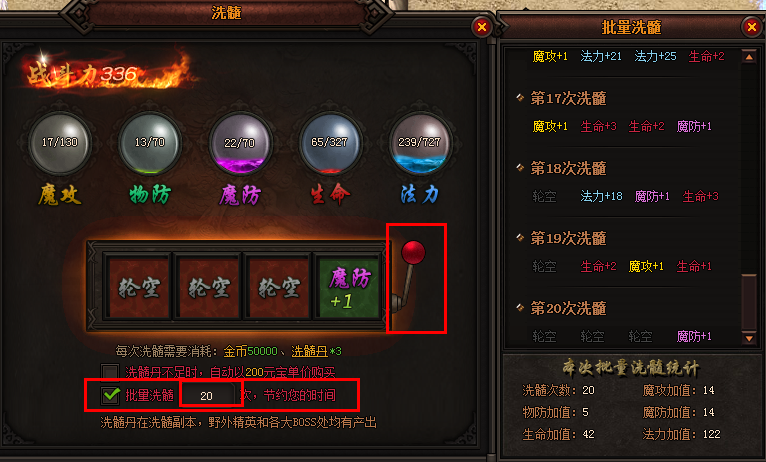Image resolution: width=766 pixels, height=462 pixels.
Task: Click the scroll up arrow in 批量洗髓 panel
Action: [748, 57]
